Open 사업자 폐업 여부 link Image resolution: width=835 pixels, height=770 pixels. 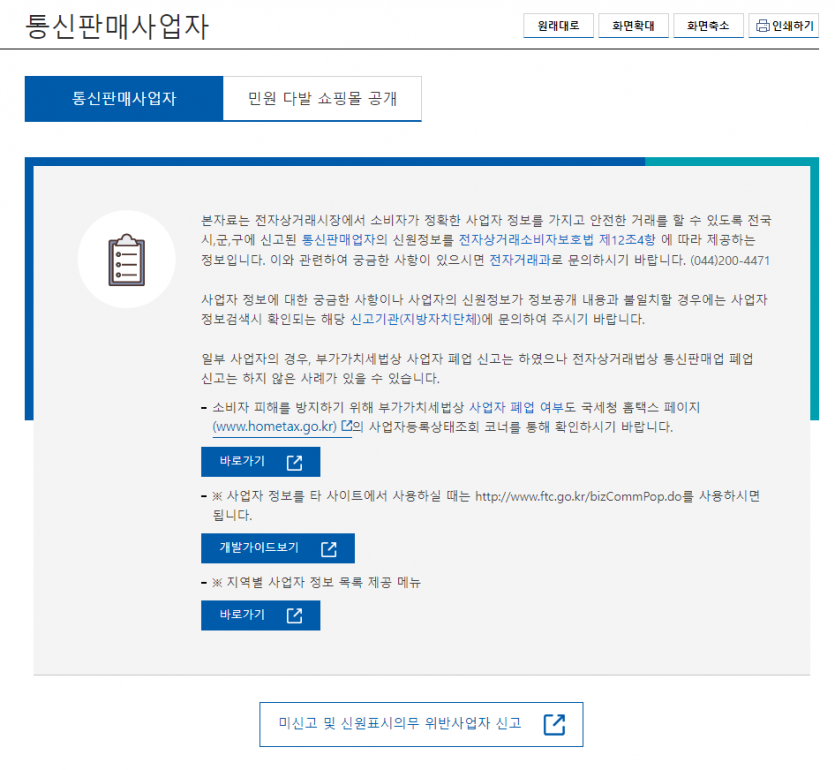[516, 408]
